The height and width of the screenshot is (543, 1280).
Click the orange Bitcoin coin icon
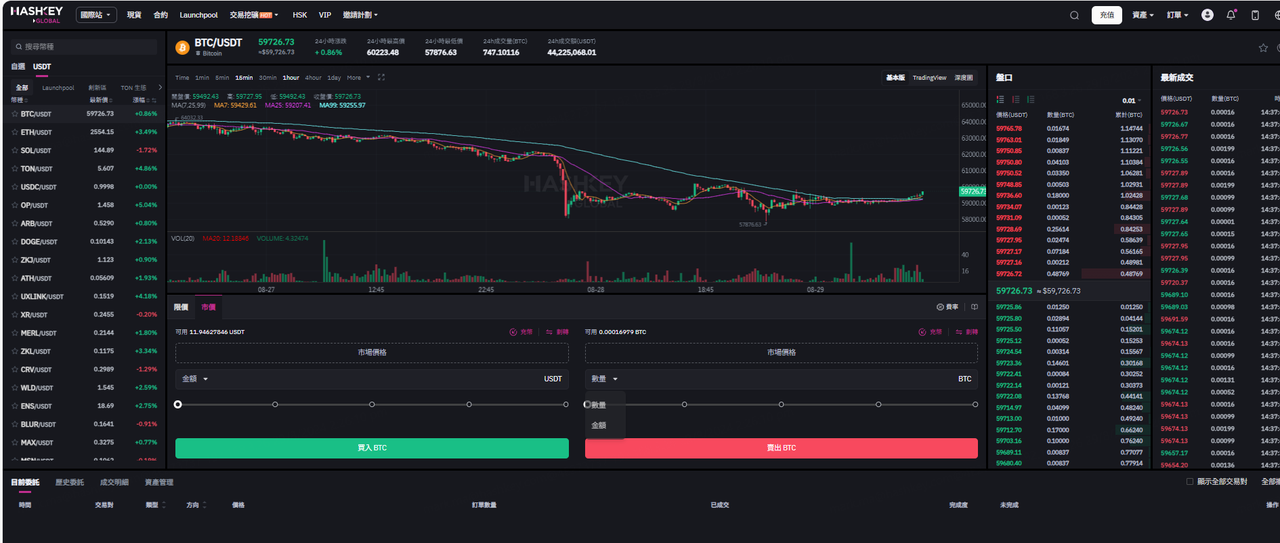(182, 47)
